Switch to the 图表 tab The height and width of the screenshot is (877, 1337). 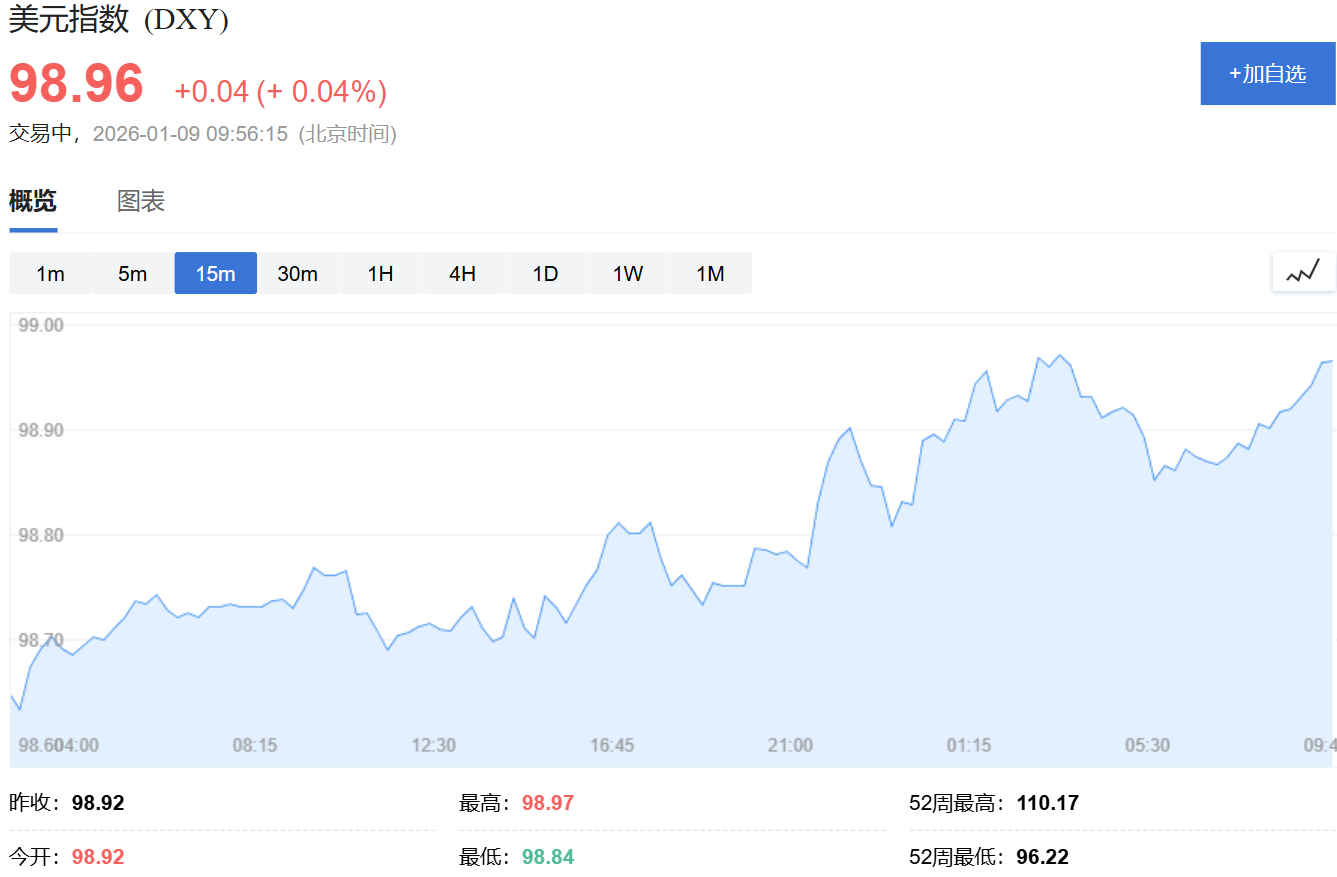[x=141, y=201]
